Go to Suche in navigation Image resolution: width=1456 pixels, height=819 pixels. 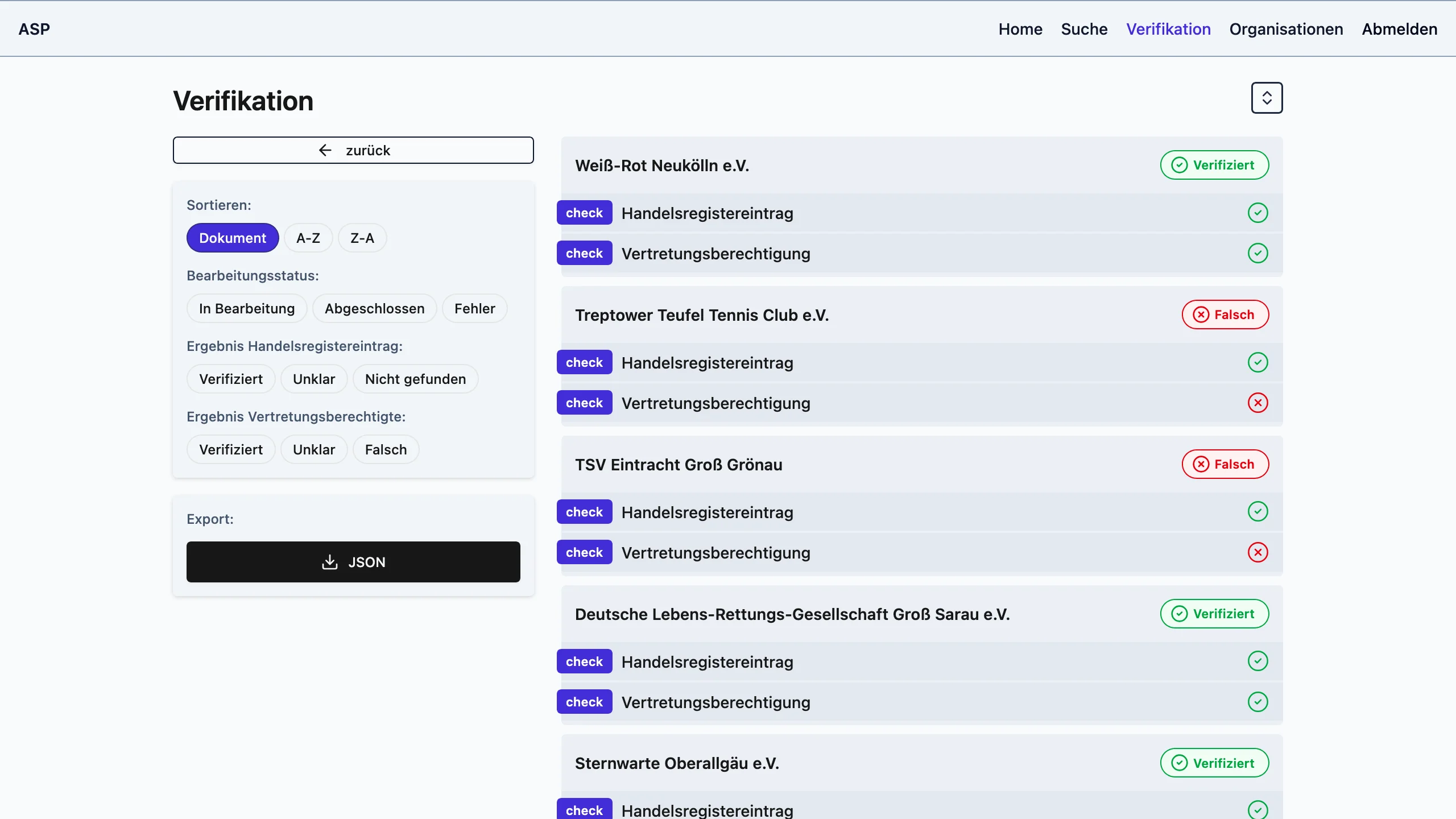point(1084,29)
